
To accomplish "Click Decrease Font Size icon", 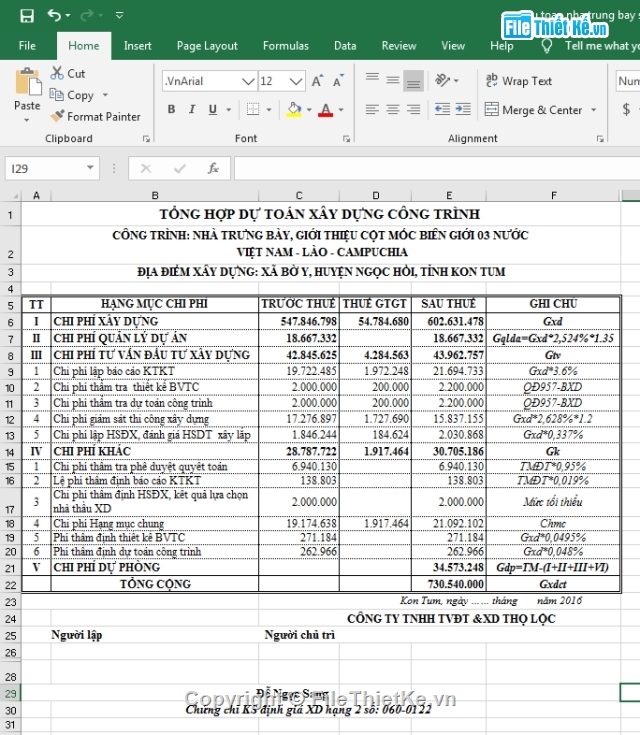I will [x=339, y=81].
